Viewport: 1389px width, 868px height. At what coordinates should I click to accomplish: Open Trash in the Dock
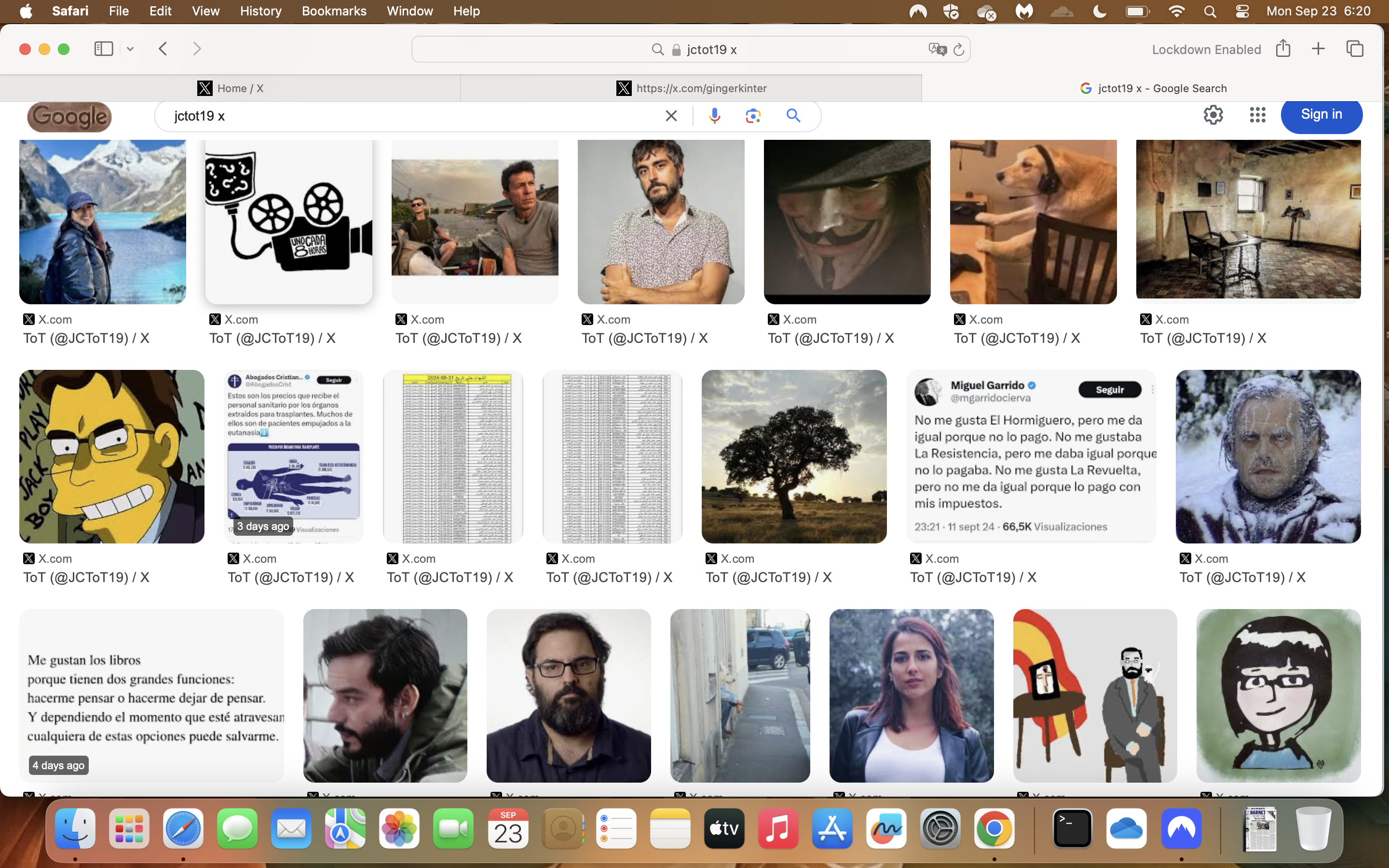point(1313,828)
